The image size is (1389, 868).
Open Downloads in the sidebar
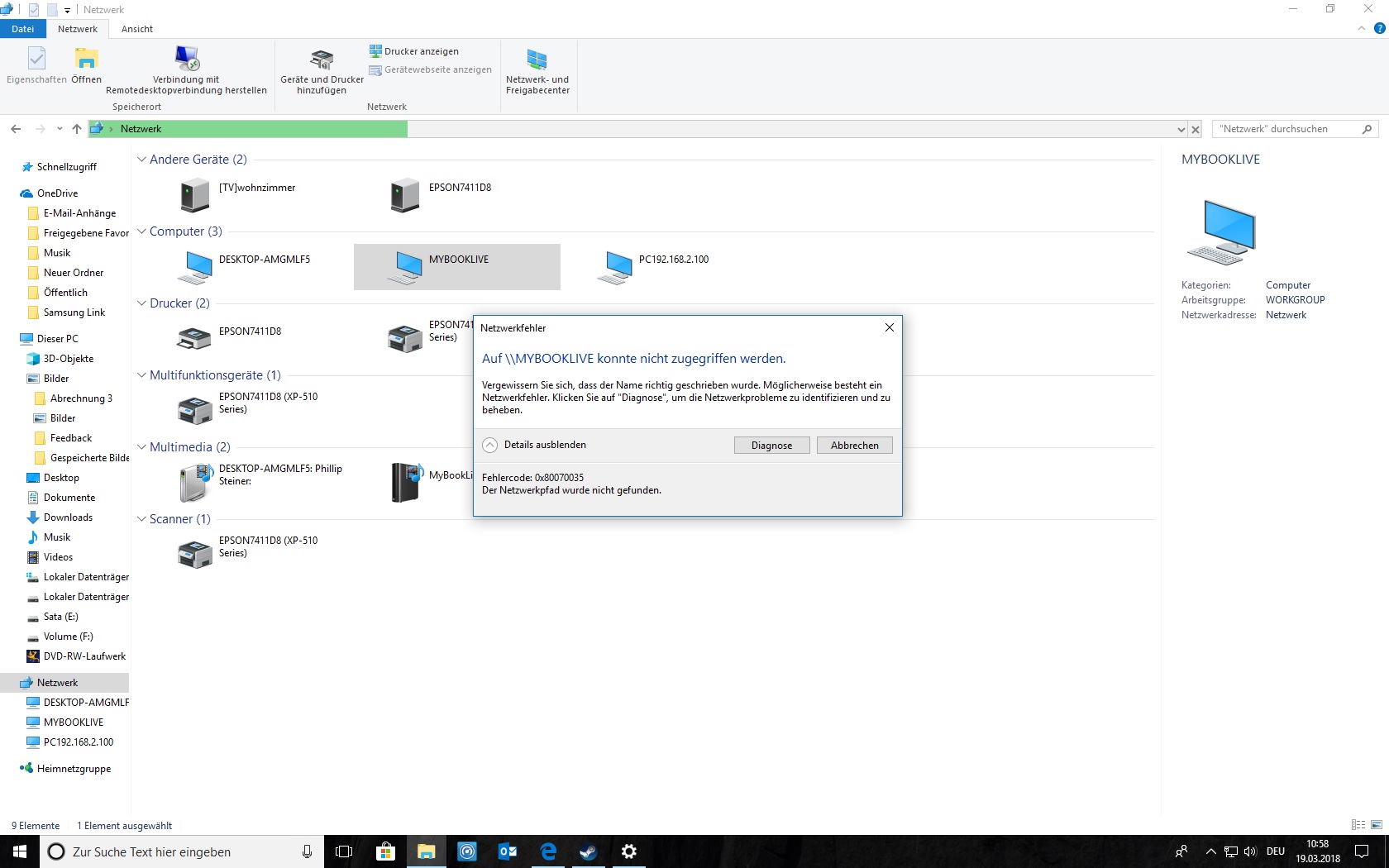(x=68, y=517)
